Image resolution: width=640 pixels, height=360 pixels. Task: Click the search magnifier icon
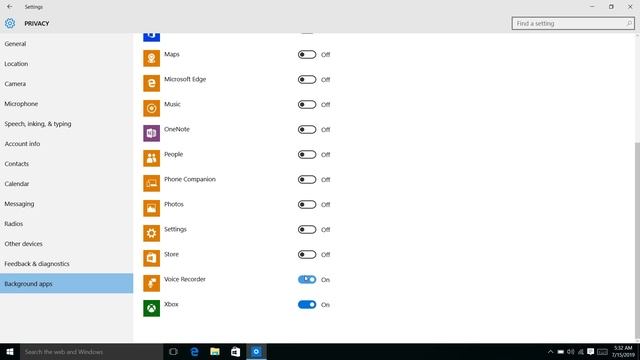point(629,24)
